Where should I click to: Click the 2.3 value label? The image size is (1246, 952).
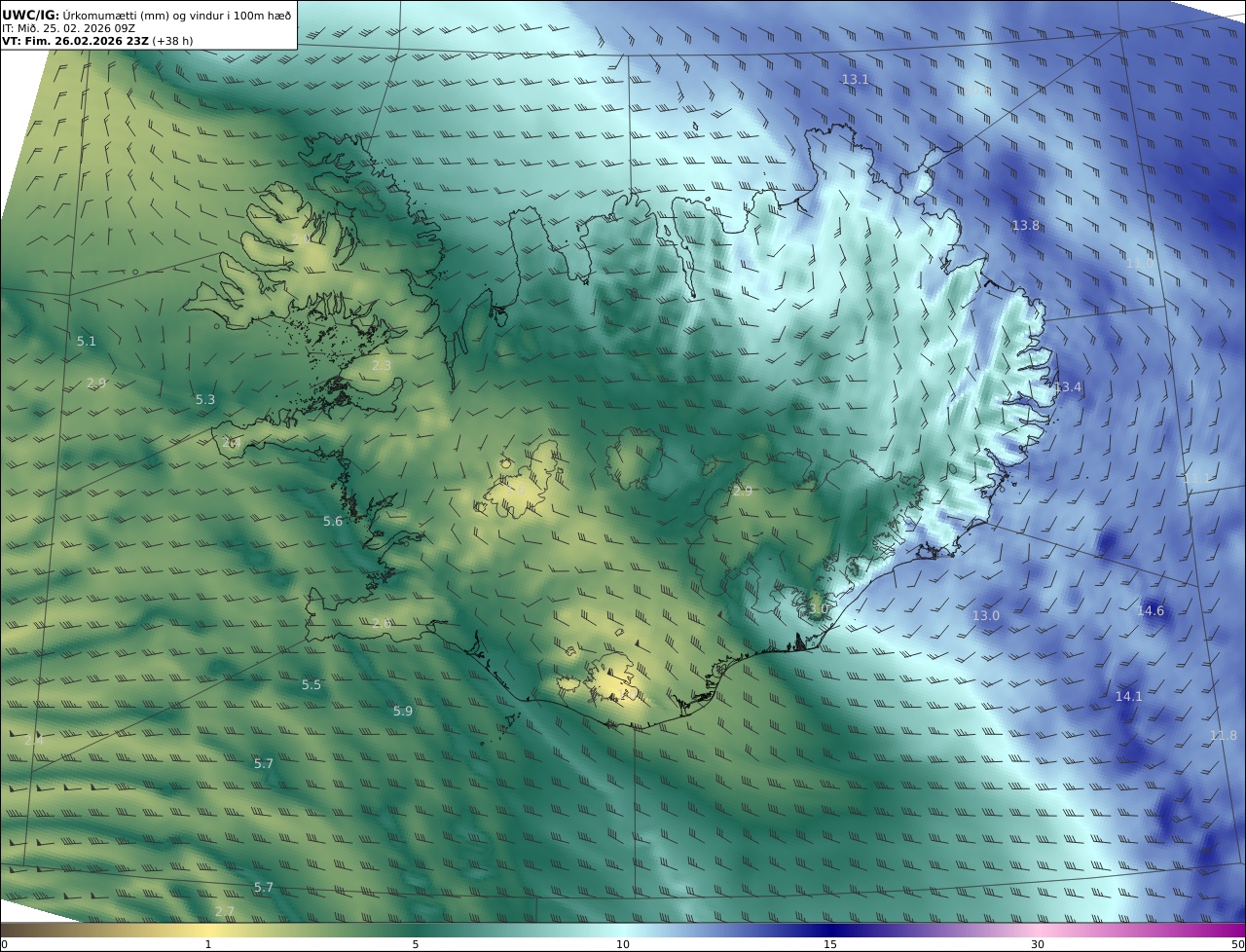click(382, 365)
